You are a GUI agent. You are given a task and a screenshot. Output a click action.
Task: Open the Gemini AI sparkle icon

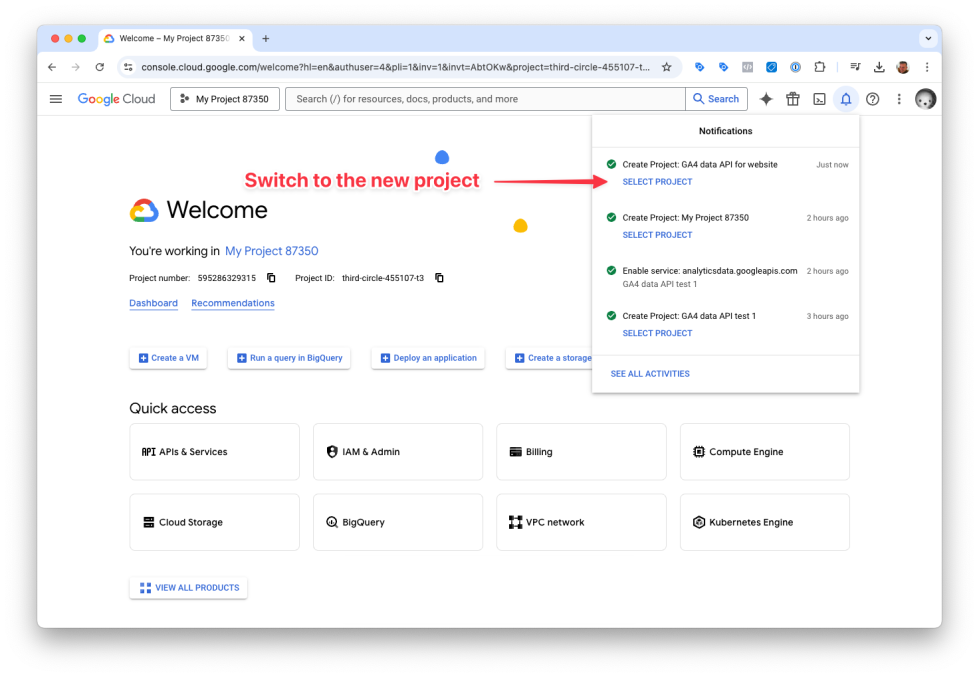[x=766, y=99]
